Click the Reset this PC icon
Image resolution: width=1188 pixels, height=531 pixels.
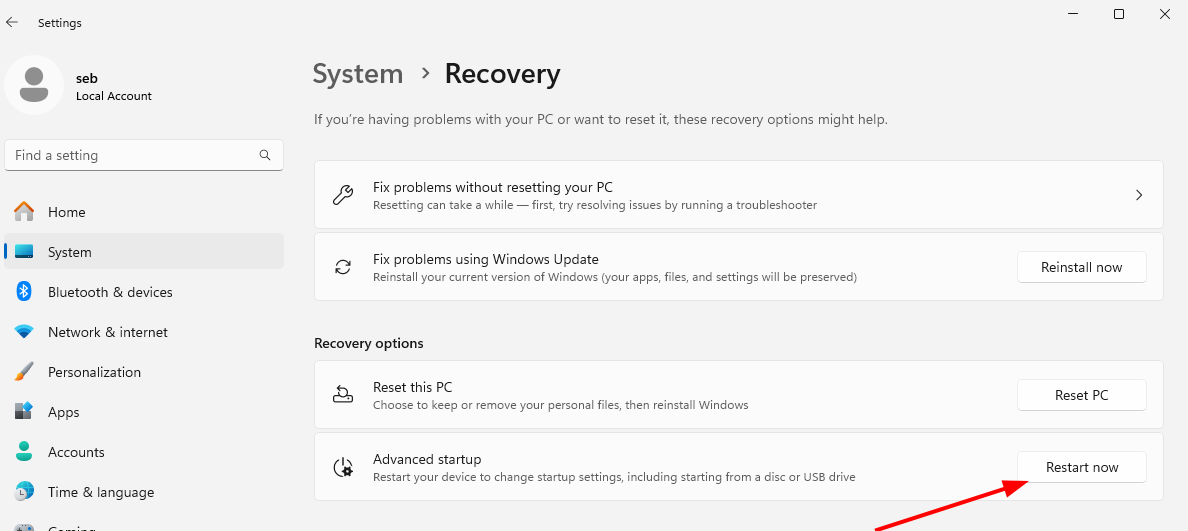[x=343, y=395]
